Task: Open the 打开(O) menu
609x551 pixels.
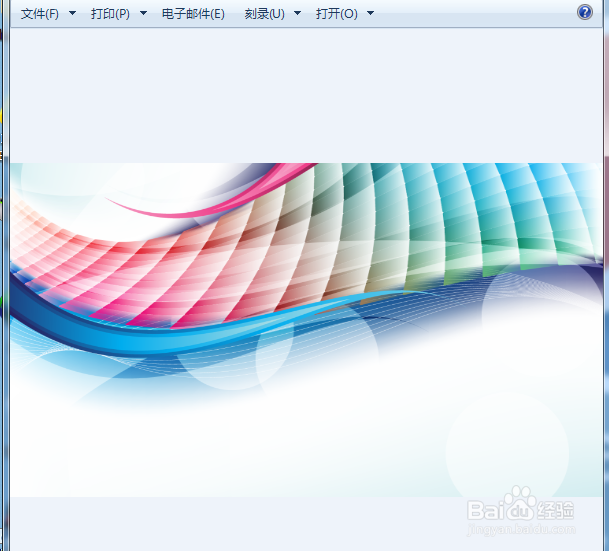Action: pyautogui.click(x=337, y=14)
